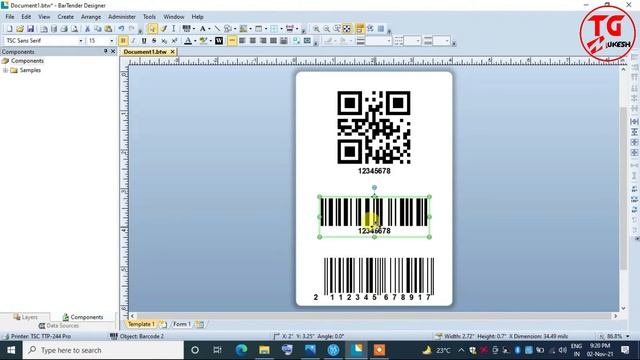Toggle bold formatting
The width and height of the screenshot is (640, 360).
tap(123, 41)
